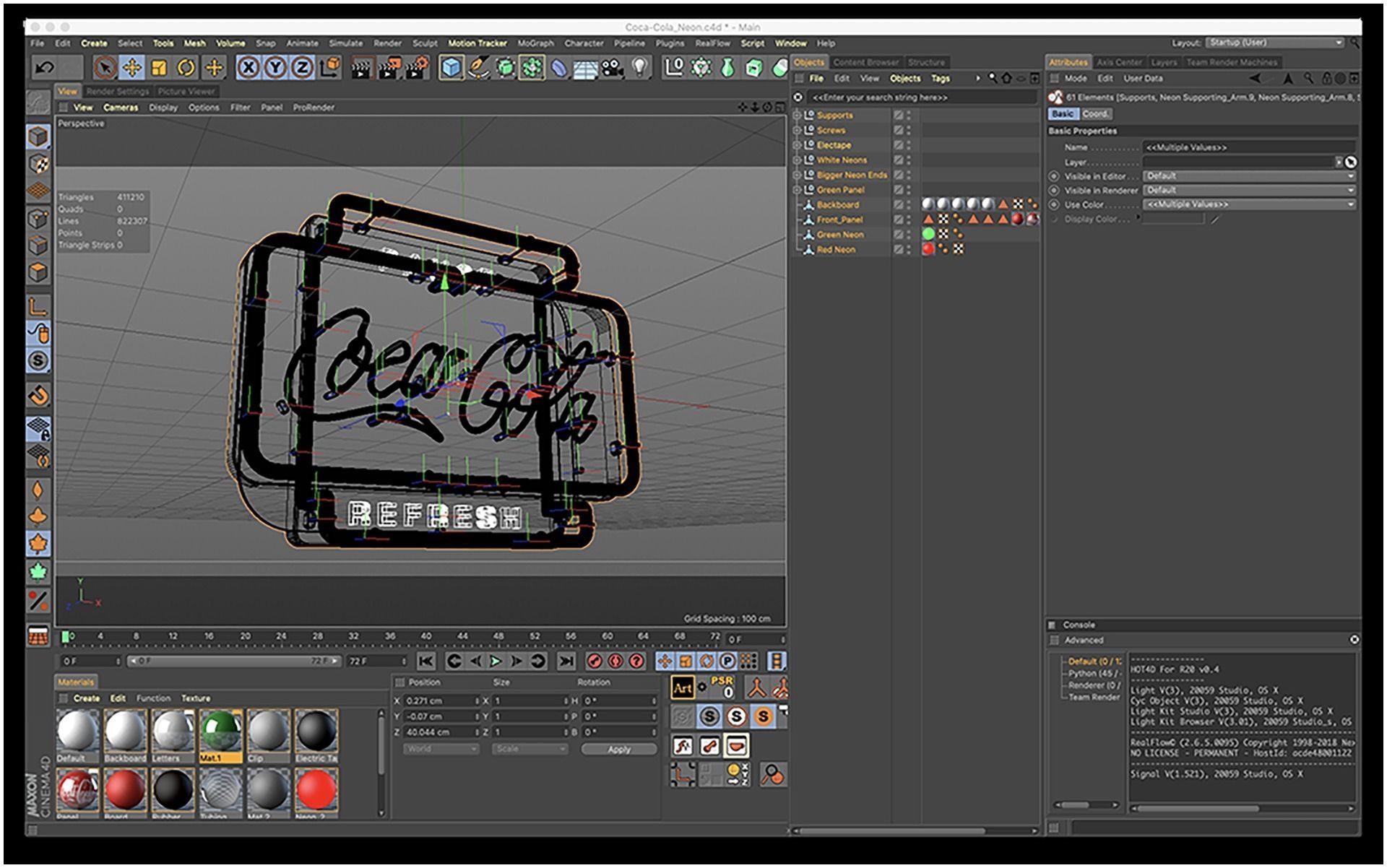Click the Axis L-shape tool icon
Screen dimensions: 1387x868
pos(38,306)
